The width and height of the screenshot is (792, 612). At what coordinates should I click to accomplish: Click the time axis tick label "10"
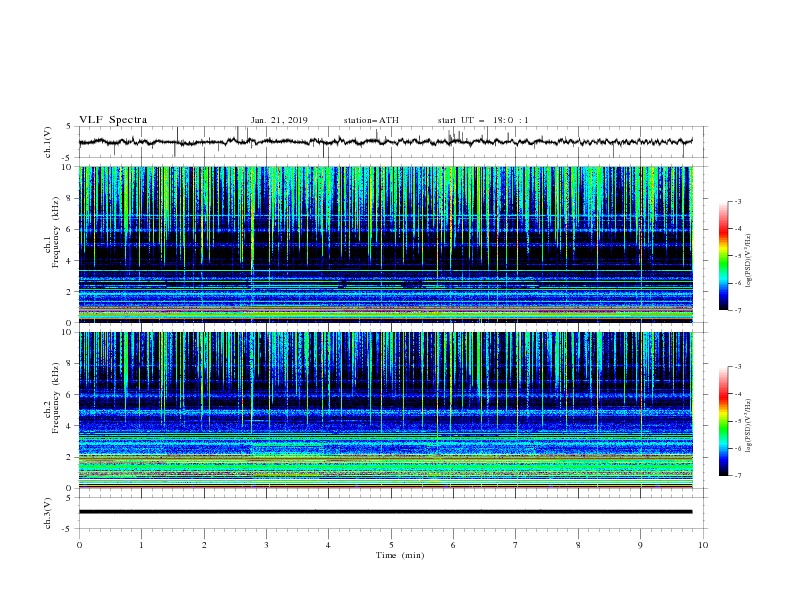[x=703, y=545]
